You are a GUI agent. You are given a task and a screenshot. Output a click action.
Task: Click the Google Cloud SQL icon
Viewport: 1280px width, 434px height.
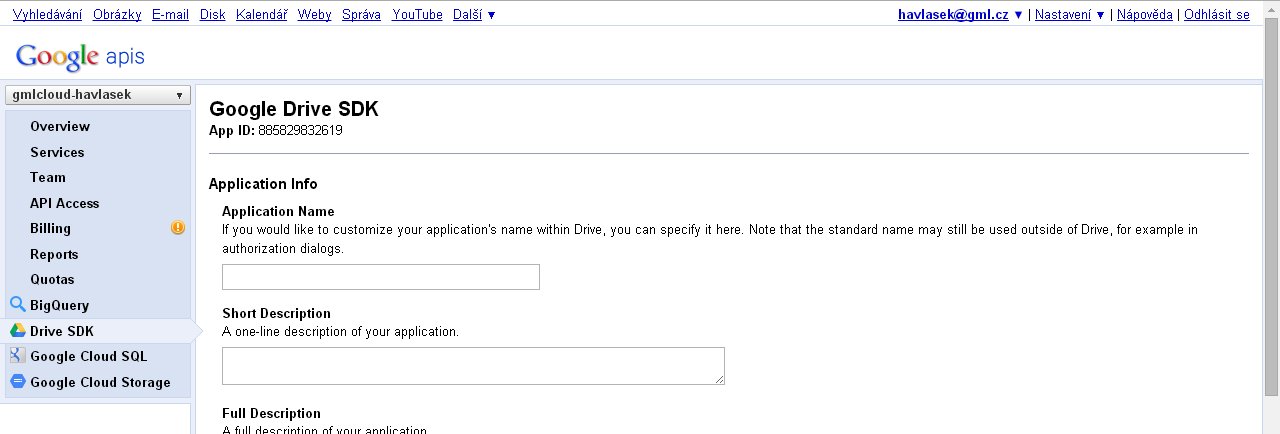(x=17, y=356)
